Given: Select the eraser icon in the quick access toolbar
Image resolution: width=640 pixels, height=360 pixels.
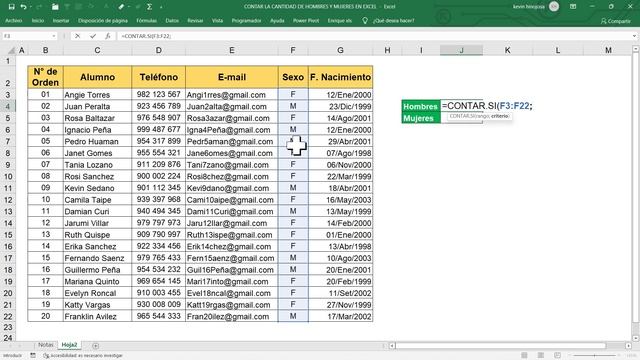Looking at the screenshot, I should pos(121,7).
